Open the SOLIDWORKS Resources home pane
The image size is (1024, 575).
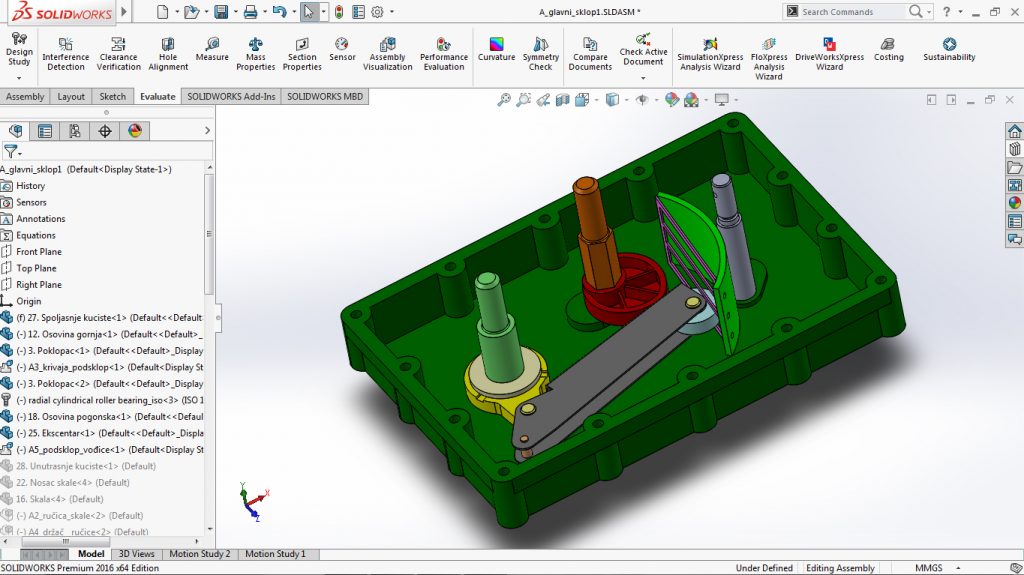[1014, 131]
